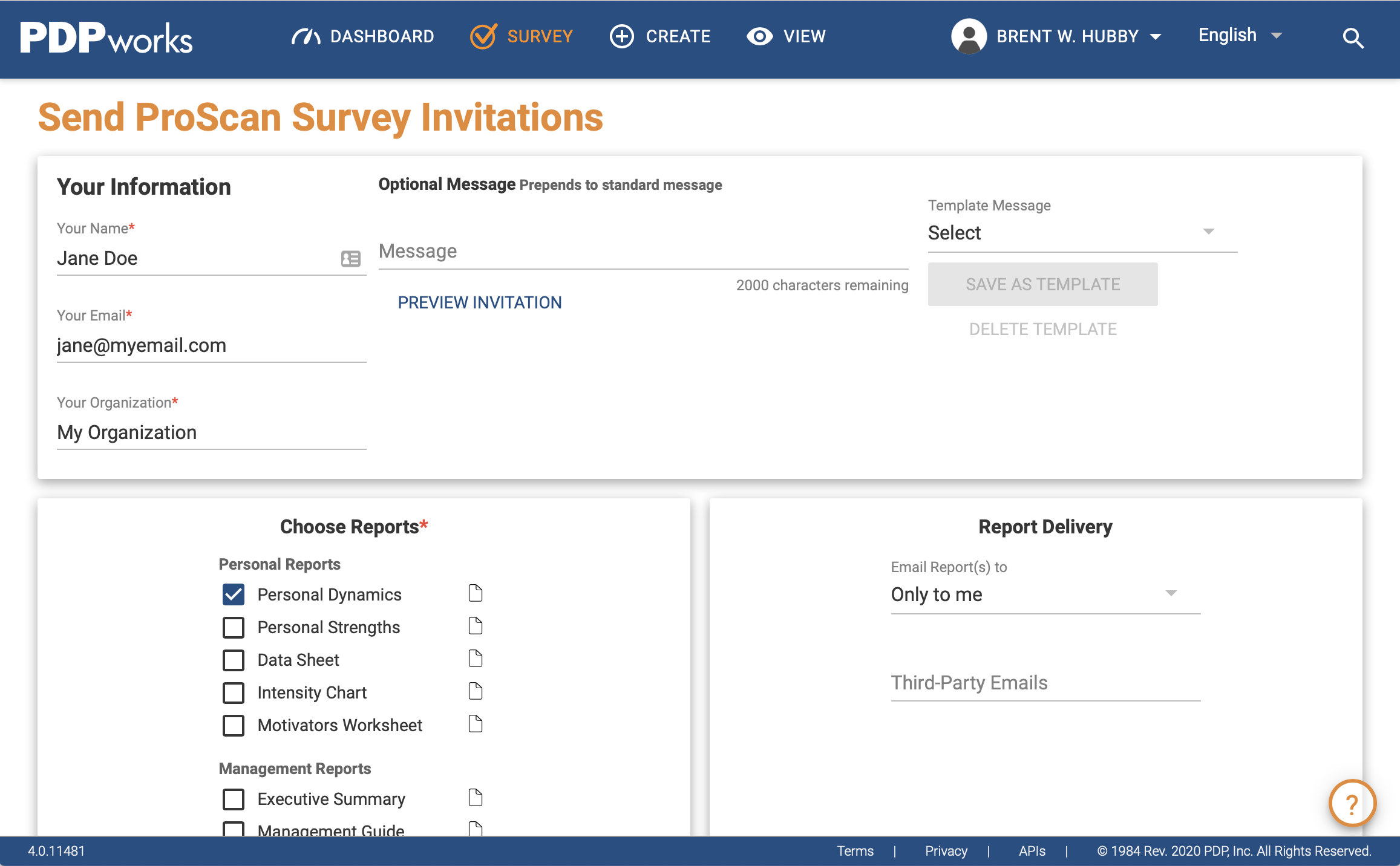Open the Create menu item
The image size is (1400, 866).
coord(660,36)
